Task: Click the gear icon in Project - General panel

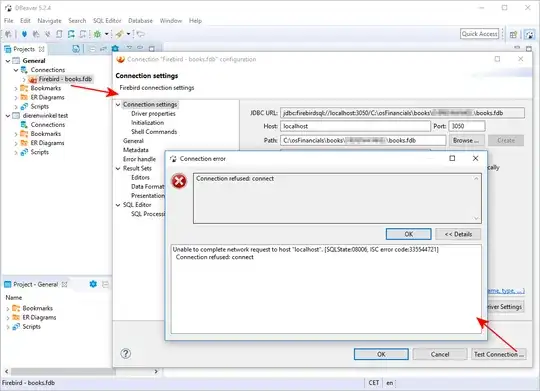Action: coord(93,284)
